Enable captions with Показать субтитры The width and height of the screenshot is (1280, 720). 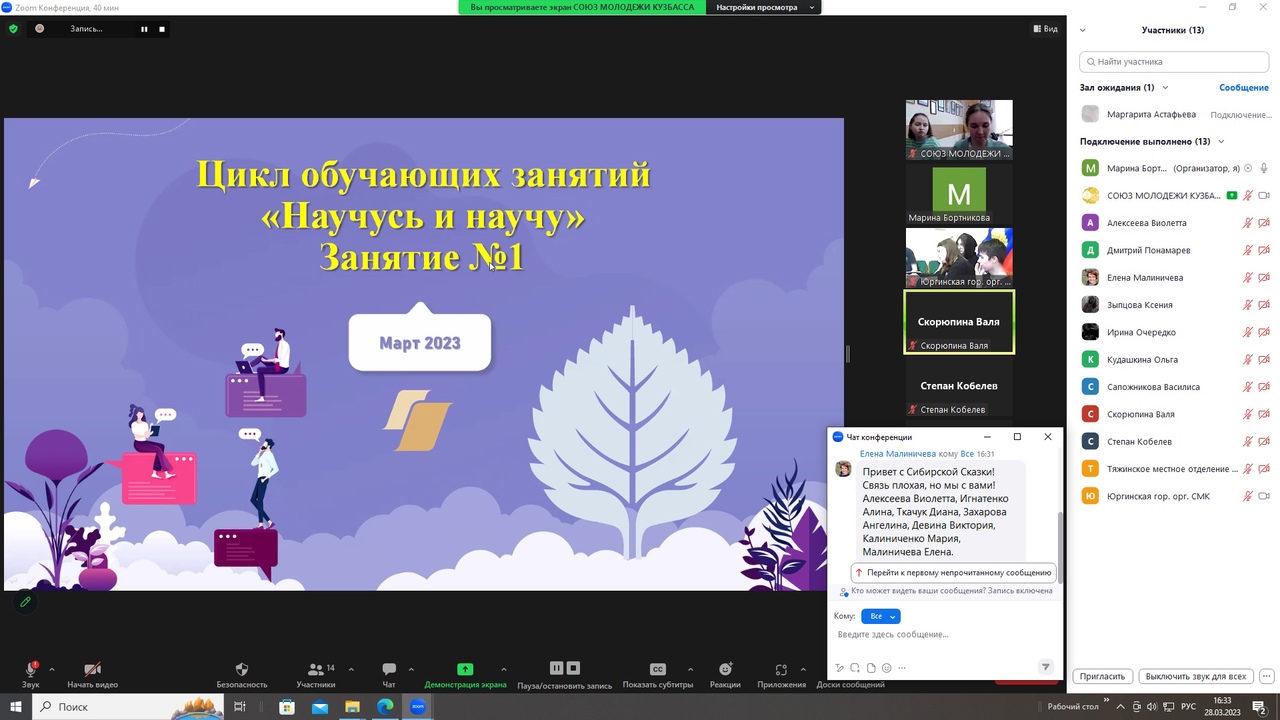[x=657, y=674]
